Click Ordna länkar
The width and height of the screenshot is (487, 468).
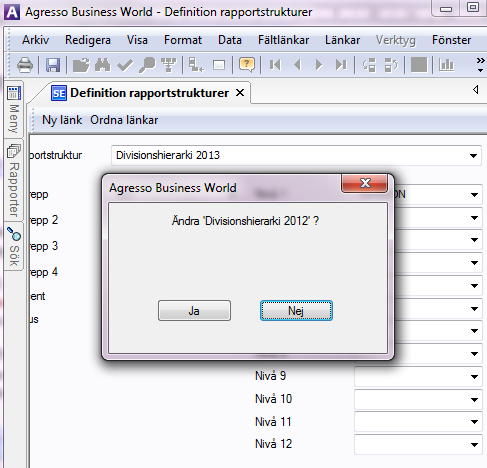(124, 120)
